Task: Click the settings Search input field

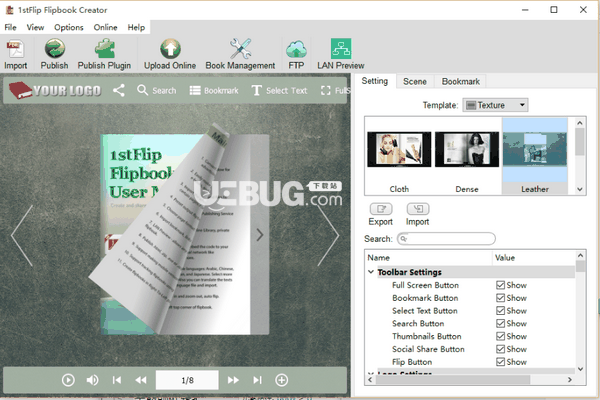Action: point(446,239)
